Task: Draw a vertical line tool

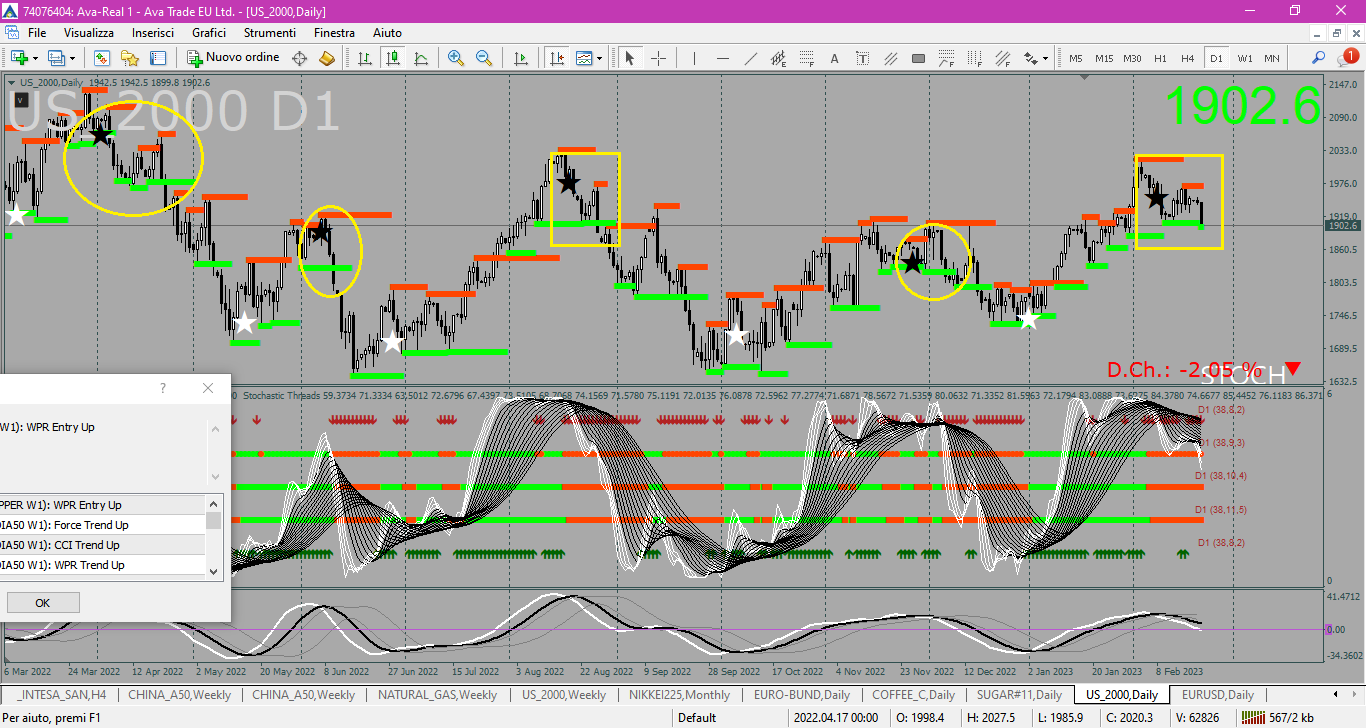Action: (694, 58)
